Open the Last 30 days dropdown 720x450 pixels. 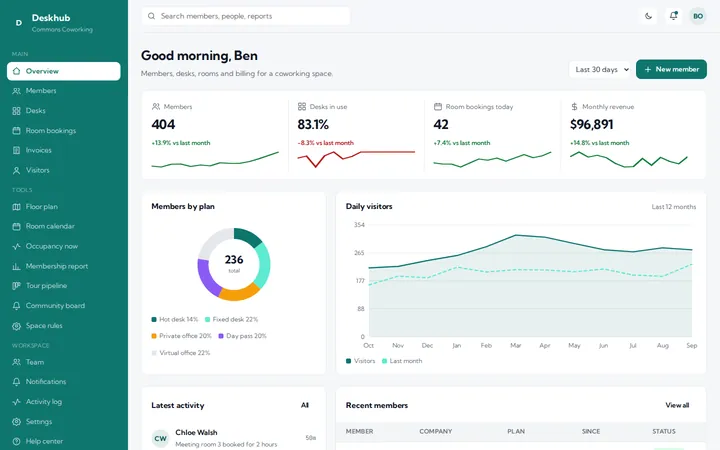click(600, 69)
